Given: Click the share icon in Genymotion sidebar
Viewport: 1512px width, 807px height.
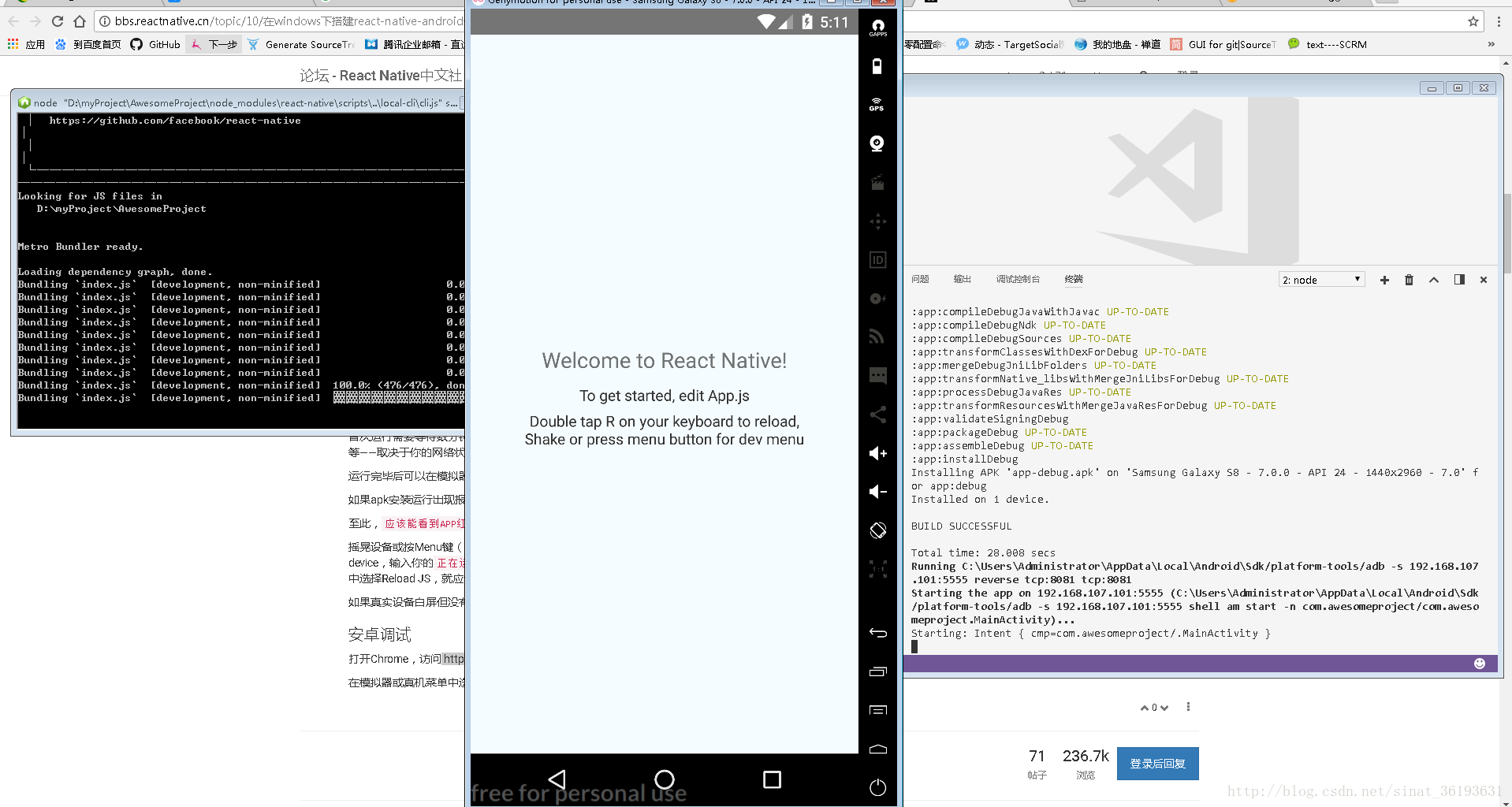Looking at the screenshot, I should pos(877,415).
